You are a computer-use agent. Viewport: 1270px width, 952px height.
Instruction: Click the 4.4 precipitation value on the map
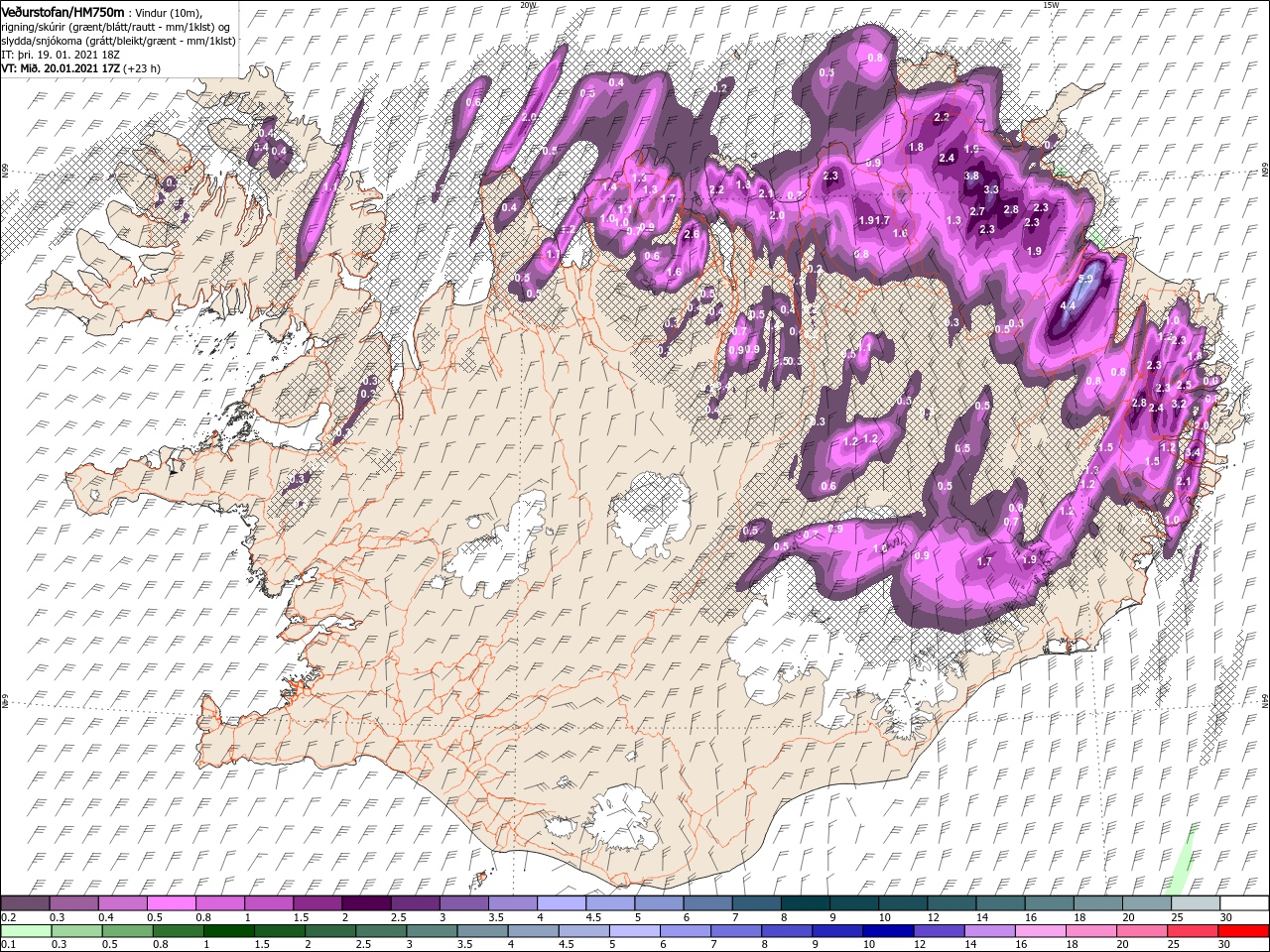pyautogui.click(x=1068, y=305)
